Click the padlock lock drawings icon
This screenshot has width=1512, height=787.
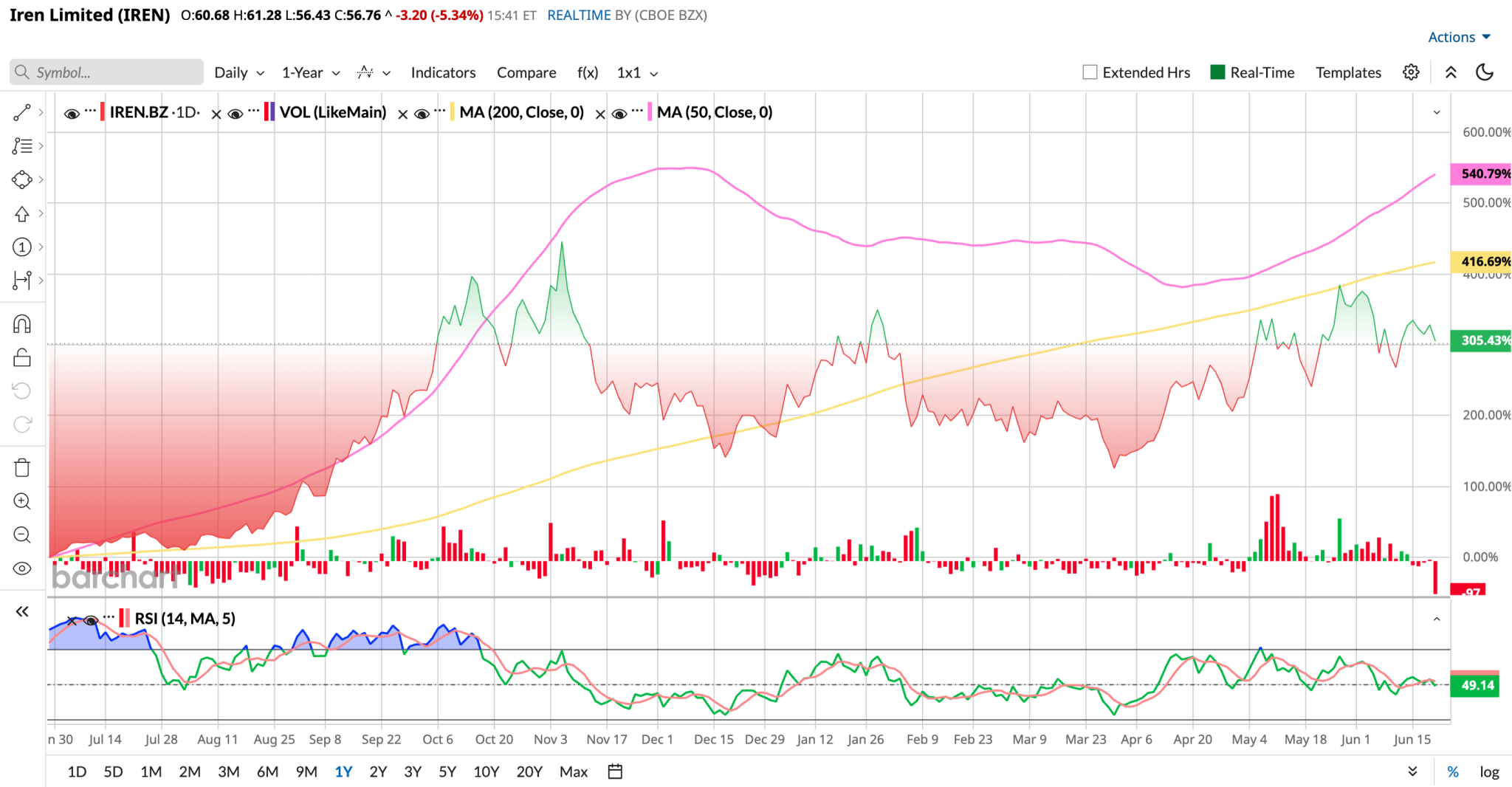click(x=21, y=357)
